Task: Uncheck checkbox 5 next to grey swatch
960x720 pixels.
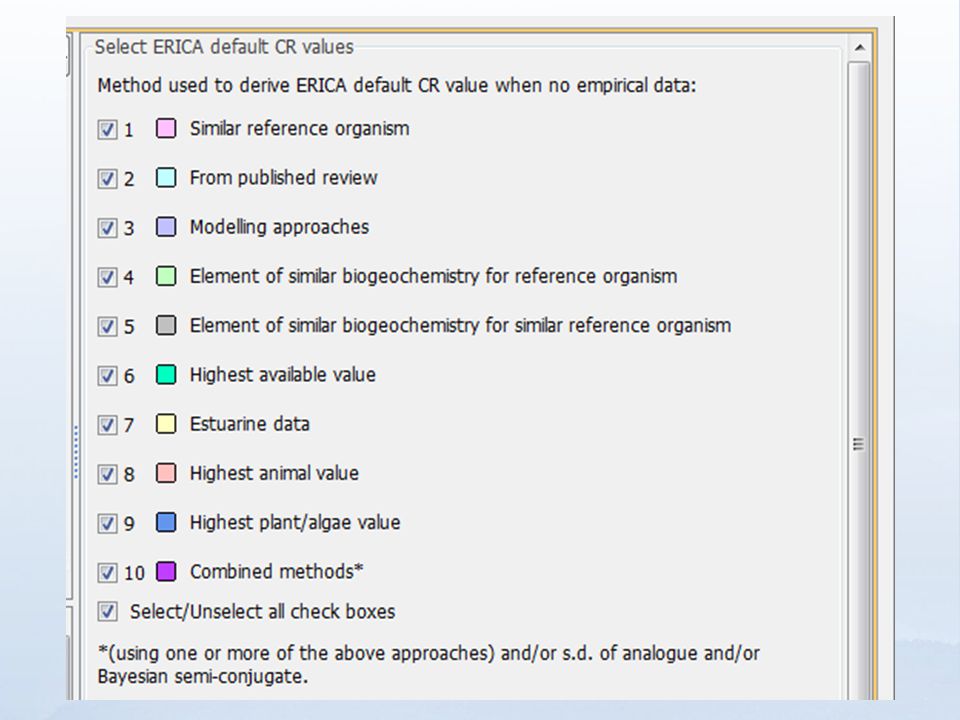Action: click(x=107, y=326)
